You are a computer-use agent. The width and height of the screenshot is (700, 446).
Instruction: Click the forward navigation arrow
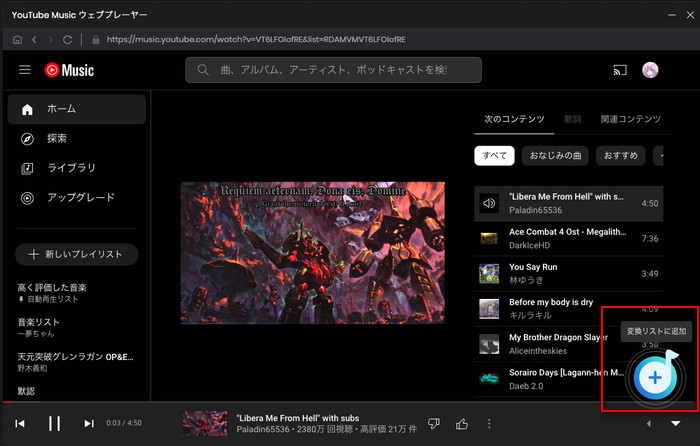coord(50,40)
